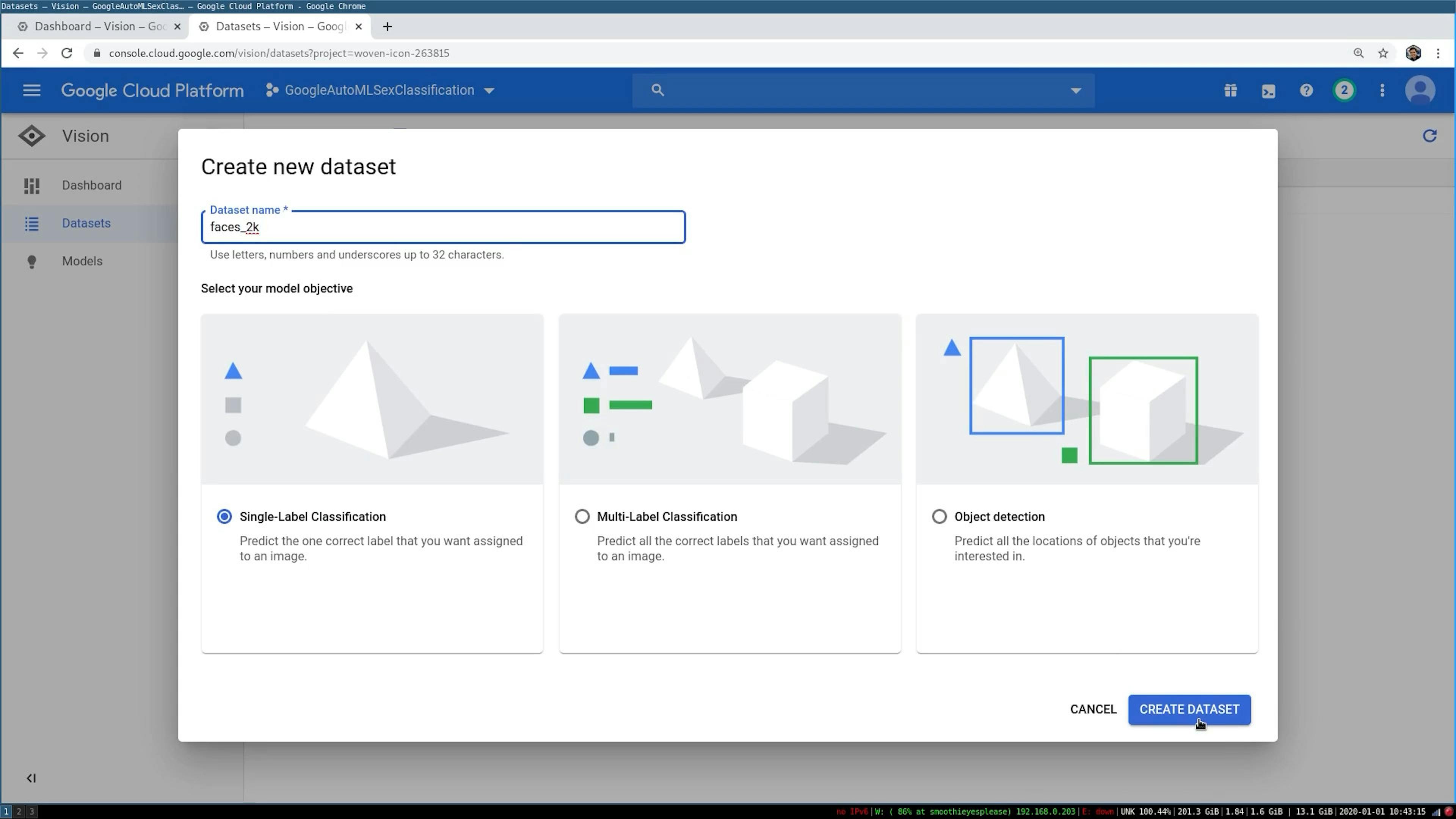Reload the page
The height and width of the screenshot is (819, 1456).
(67, 53)
